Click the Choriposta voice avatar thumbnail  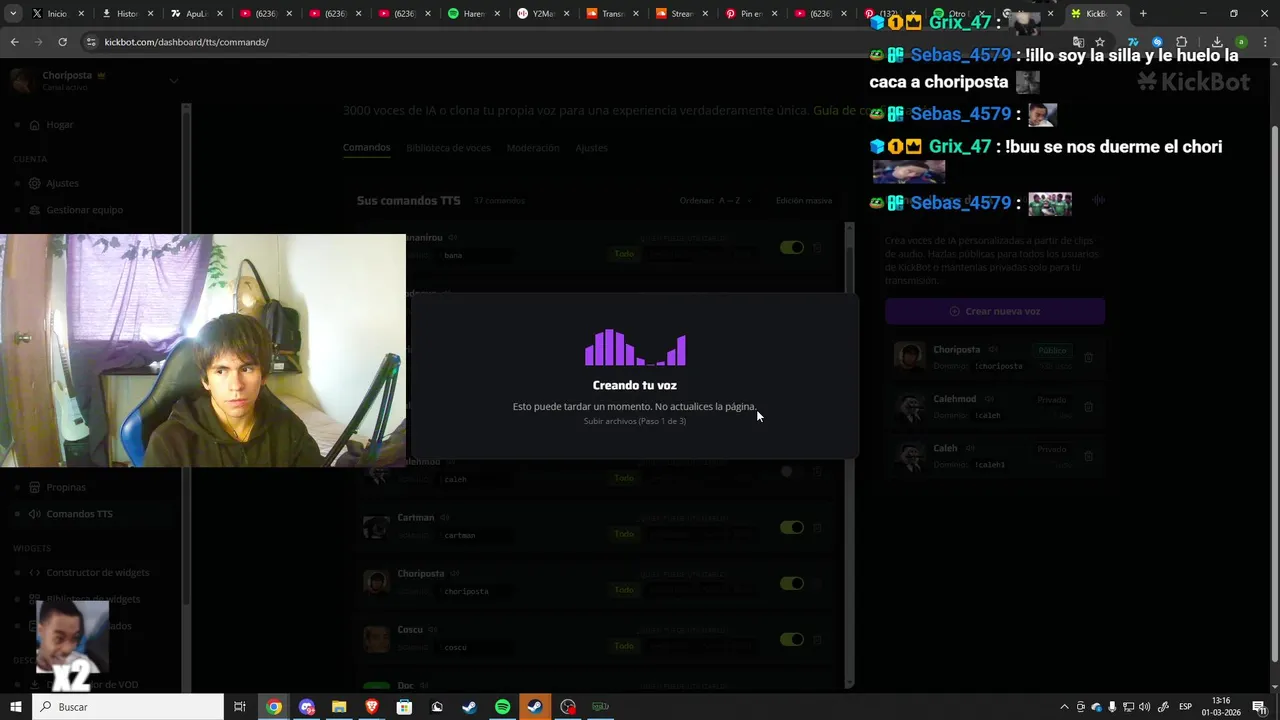(909, 357)
